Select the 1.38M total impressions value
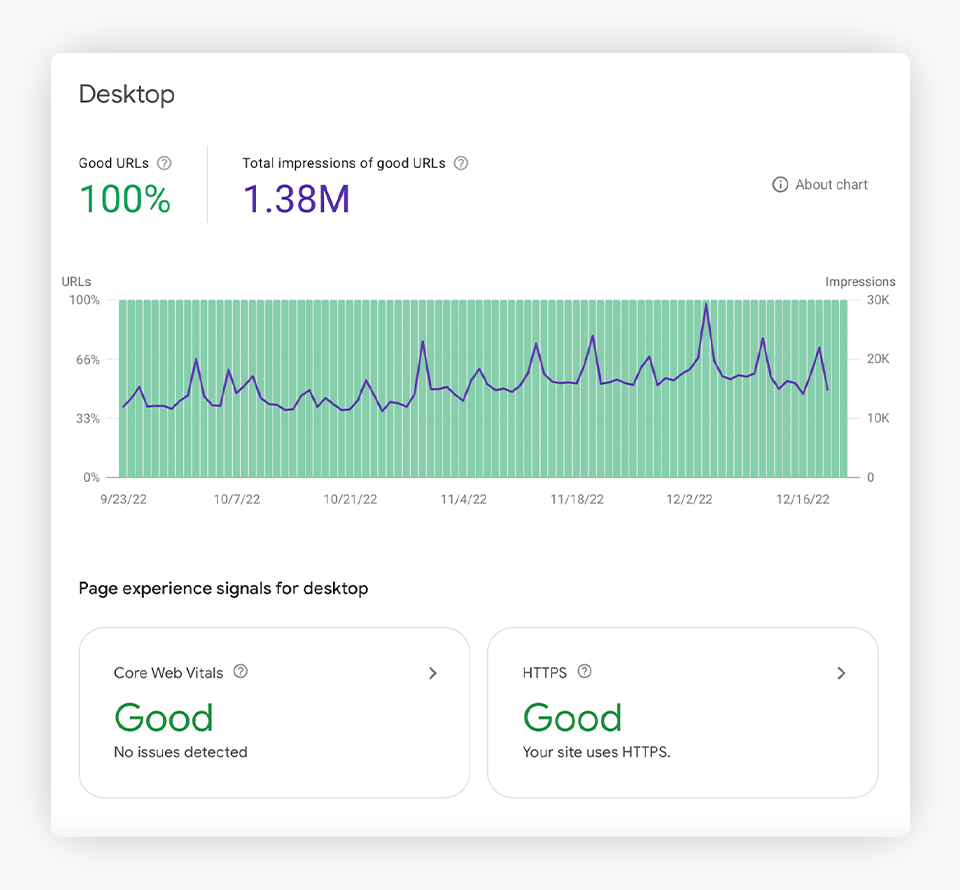 pyautogui.click(x=296, y=199)
